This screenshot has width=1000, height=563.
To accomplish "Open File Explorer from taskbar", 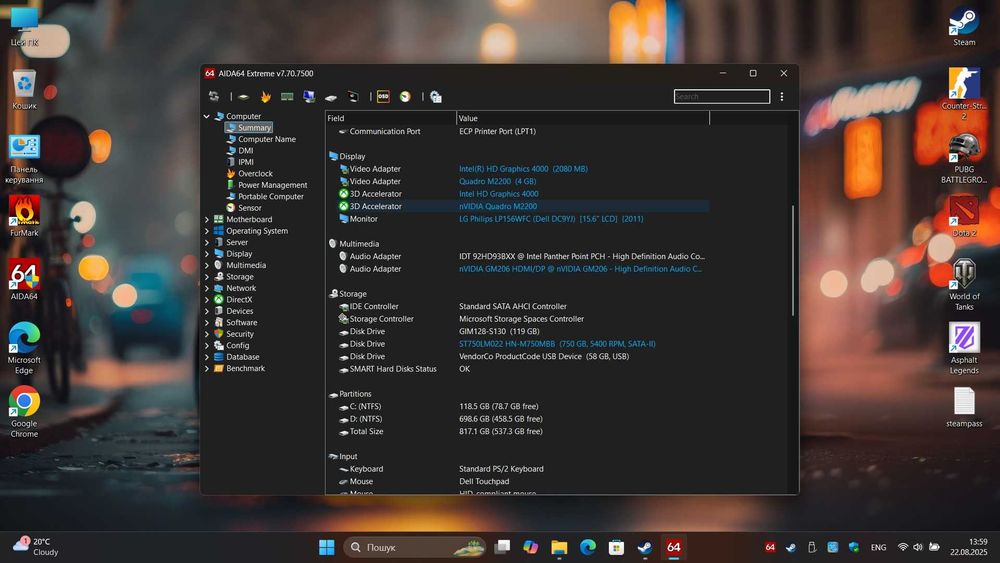I will pos(559,547).
